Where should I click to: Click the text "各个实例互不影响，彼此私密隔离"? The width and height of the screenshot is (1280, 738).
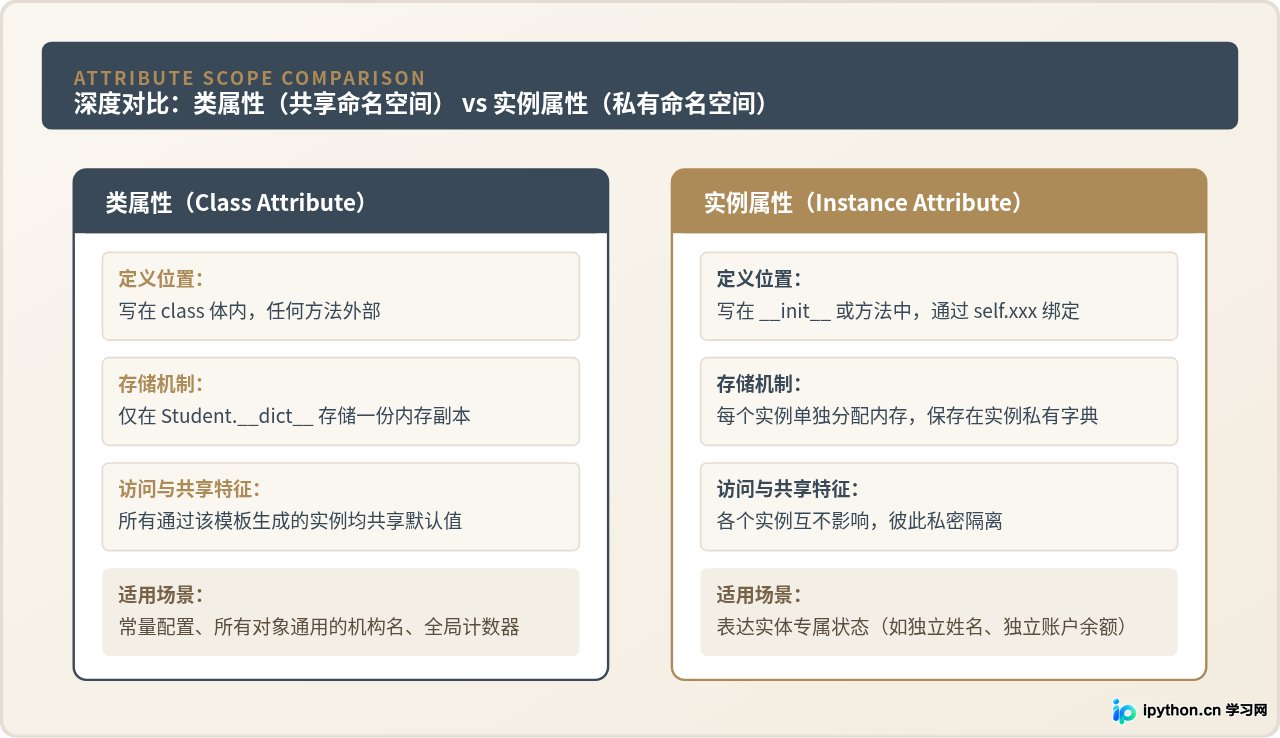[859, 521]
